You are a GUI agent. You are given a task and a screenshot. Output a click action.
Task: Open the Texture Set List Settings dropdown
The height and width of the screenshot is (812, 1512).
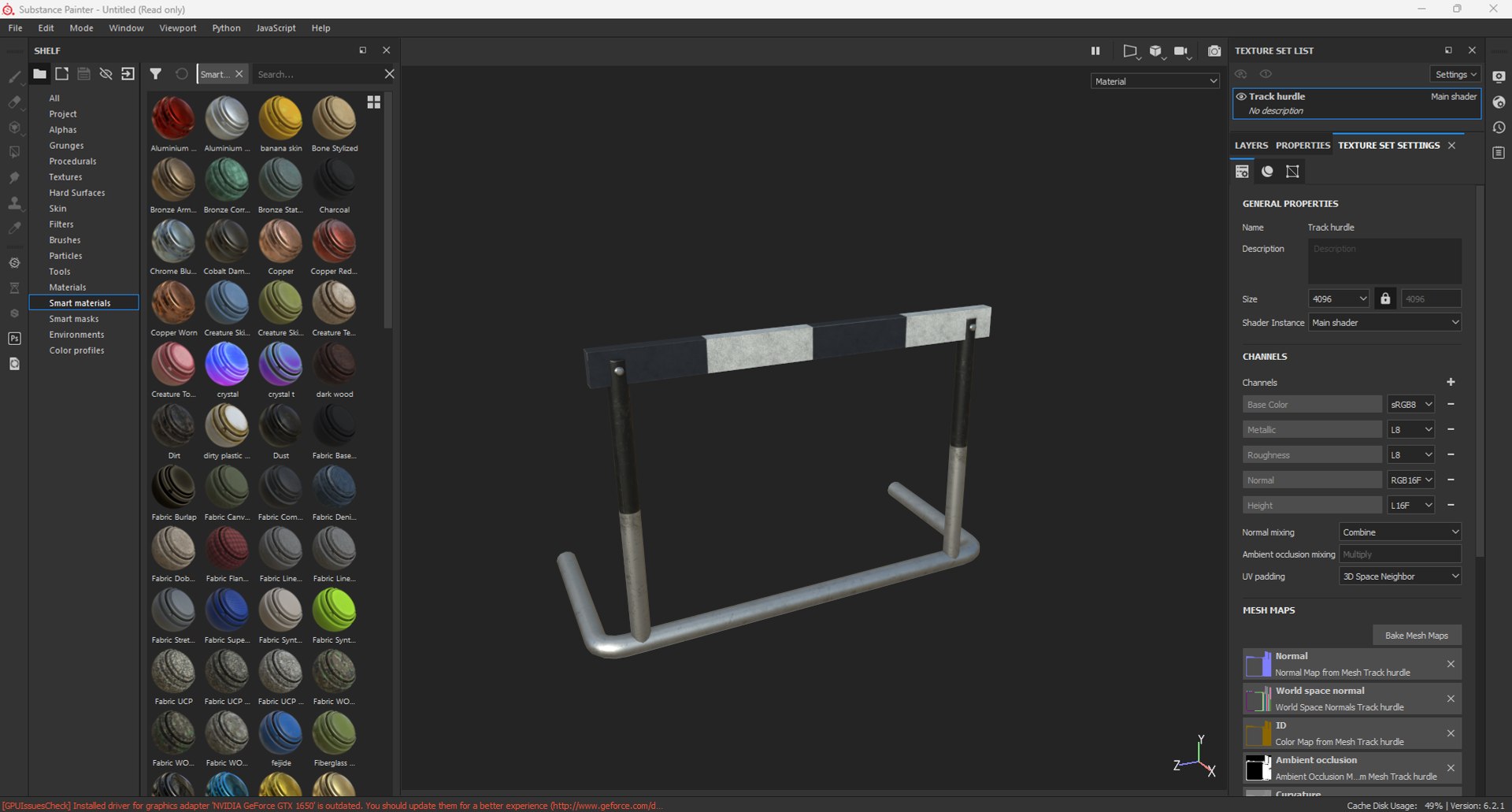(1455, 74)
